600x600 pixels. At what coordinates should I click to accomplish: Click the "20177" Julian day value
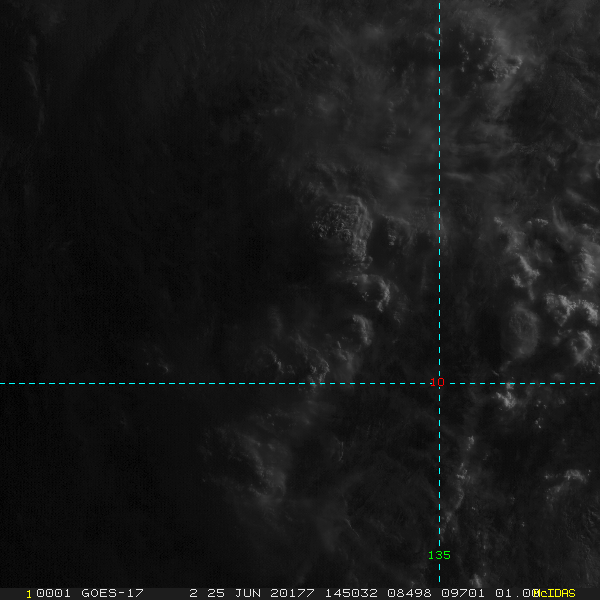click(x=292, y=593)
